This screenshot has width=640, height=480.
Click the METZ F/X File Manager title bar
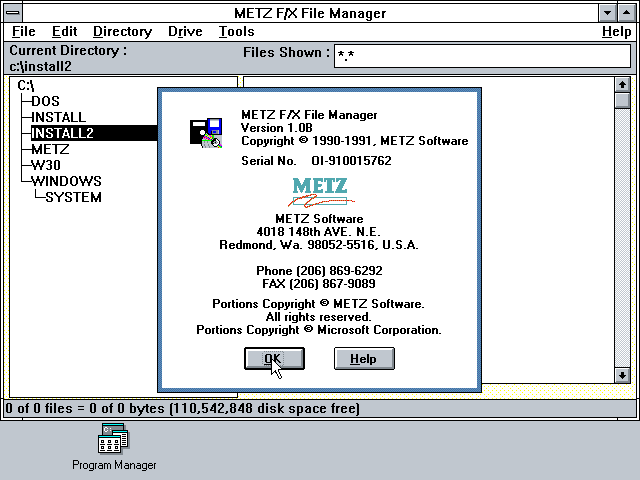[310, 13]
